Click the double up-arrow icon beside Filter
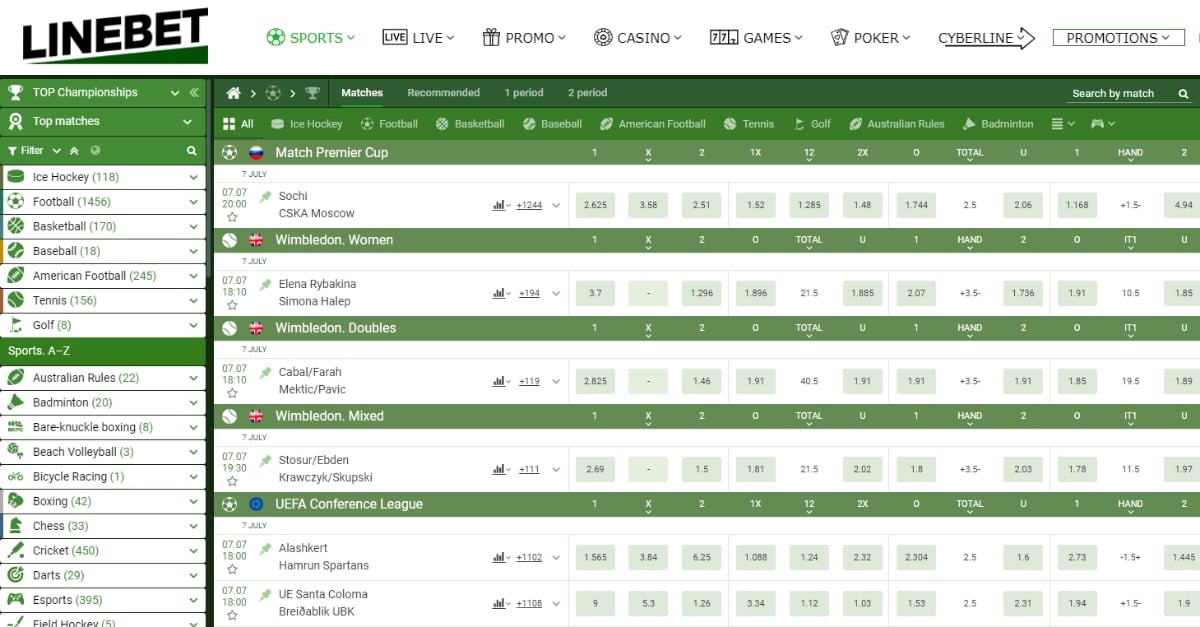The image size is (1200, 627). point(73,150)
